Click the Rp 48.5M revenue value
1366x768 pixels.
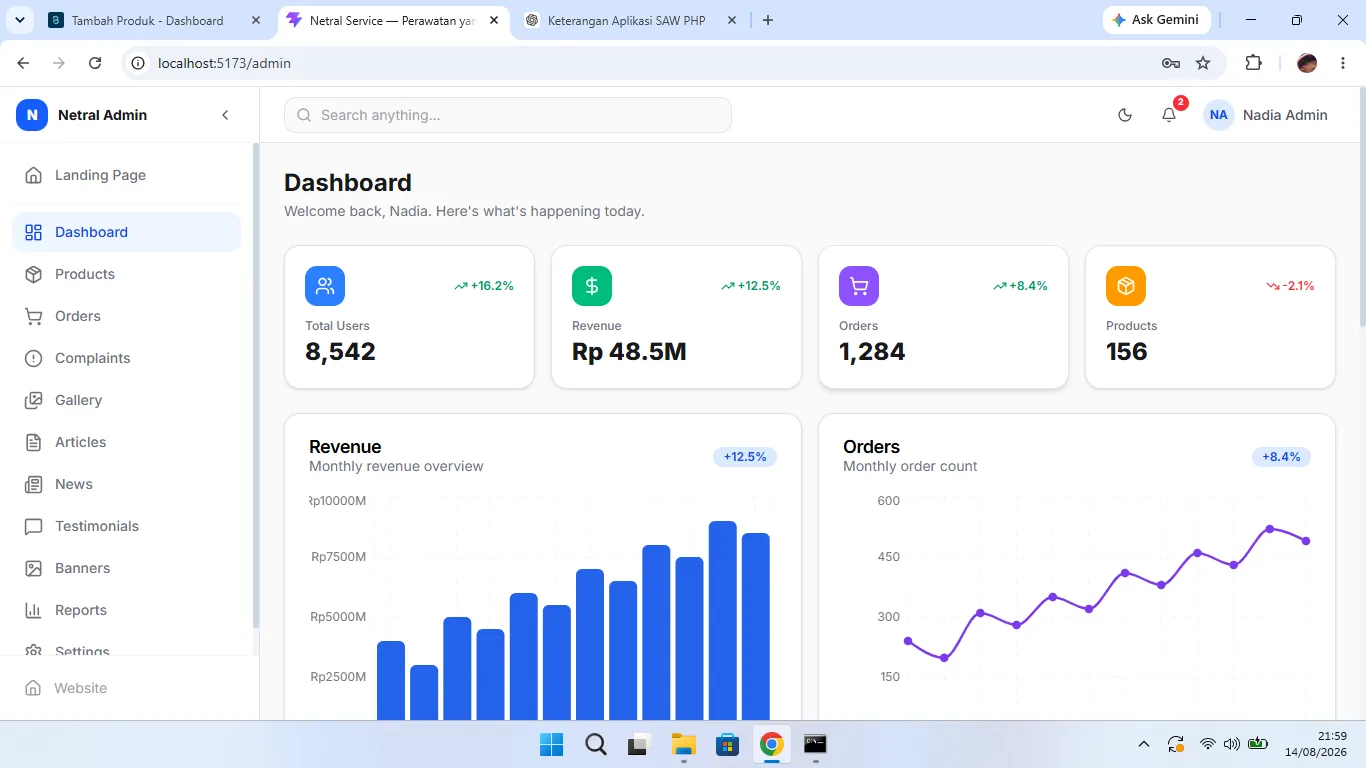click(x=629, y=352)
